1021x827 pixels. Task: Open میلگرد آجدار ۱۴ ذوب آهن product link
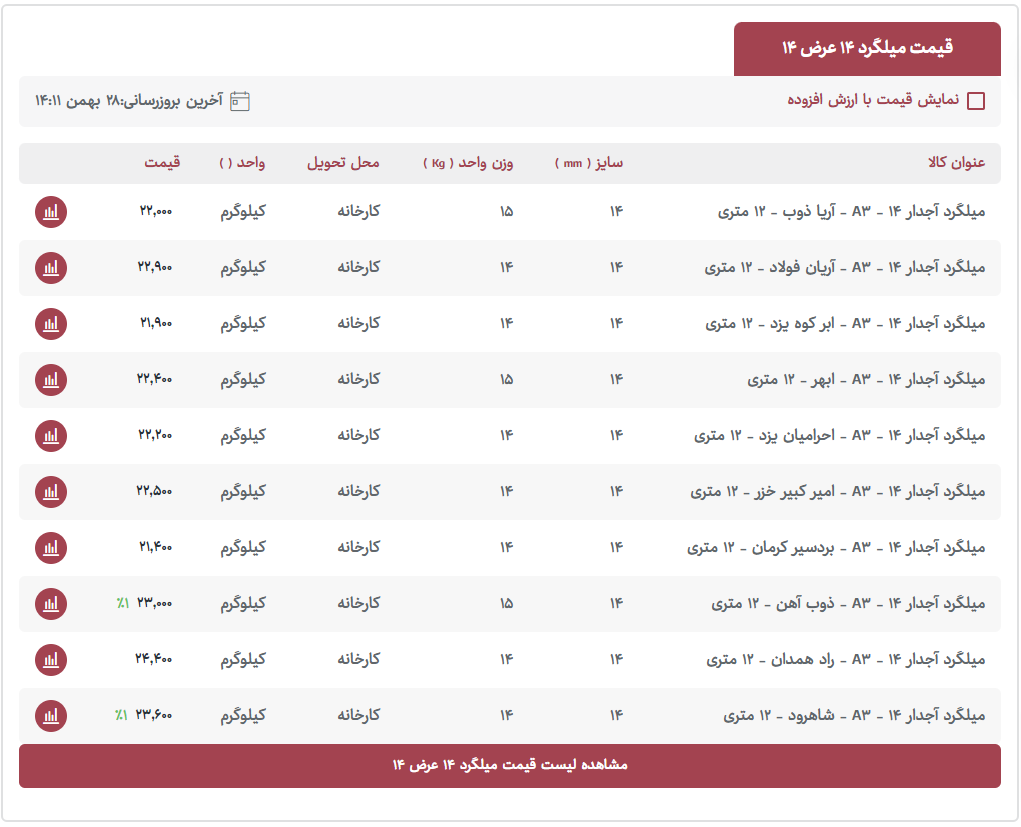point(848,604)
